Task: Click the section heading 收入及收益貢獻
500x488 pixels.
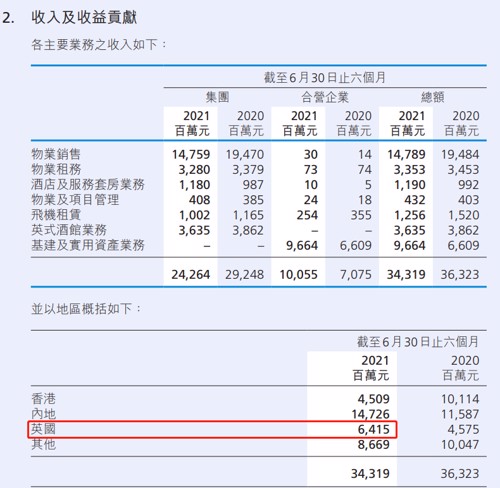Action: tap(84, 17)
